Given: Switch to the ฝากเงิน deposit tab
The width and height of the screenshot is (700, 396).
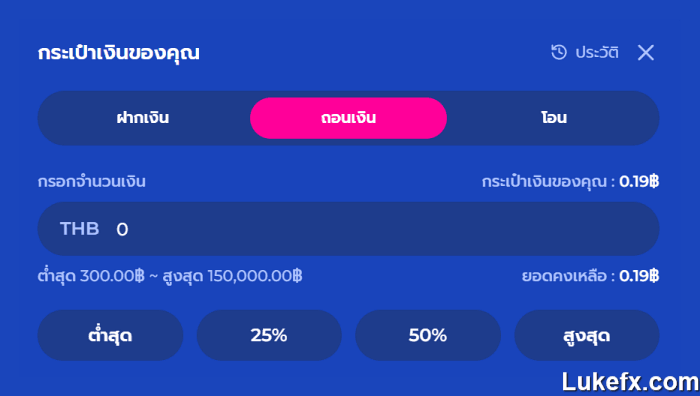Looking at the screenshot, I should click(143, 118).
